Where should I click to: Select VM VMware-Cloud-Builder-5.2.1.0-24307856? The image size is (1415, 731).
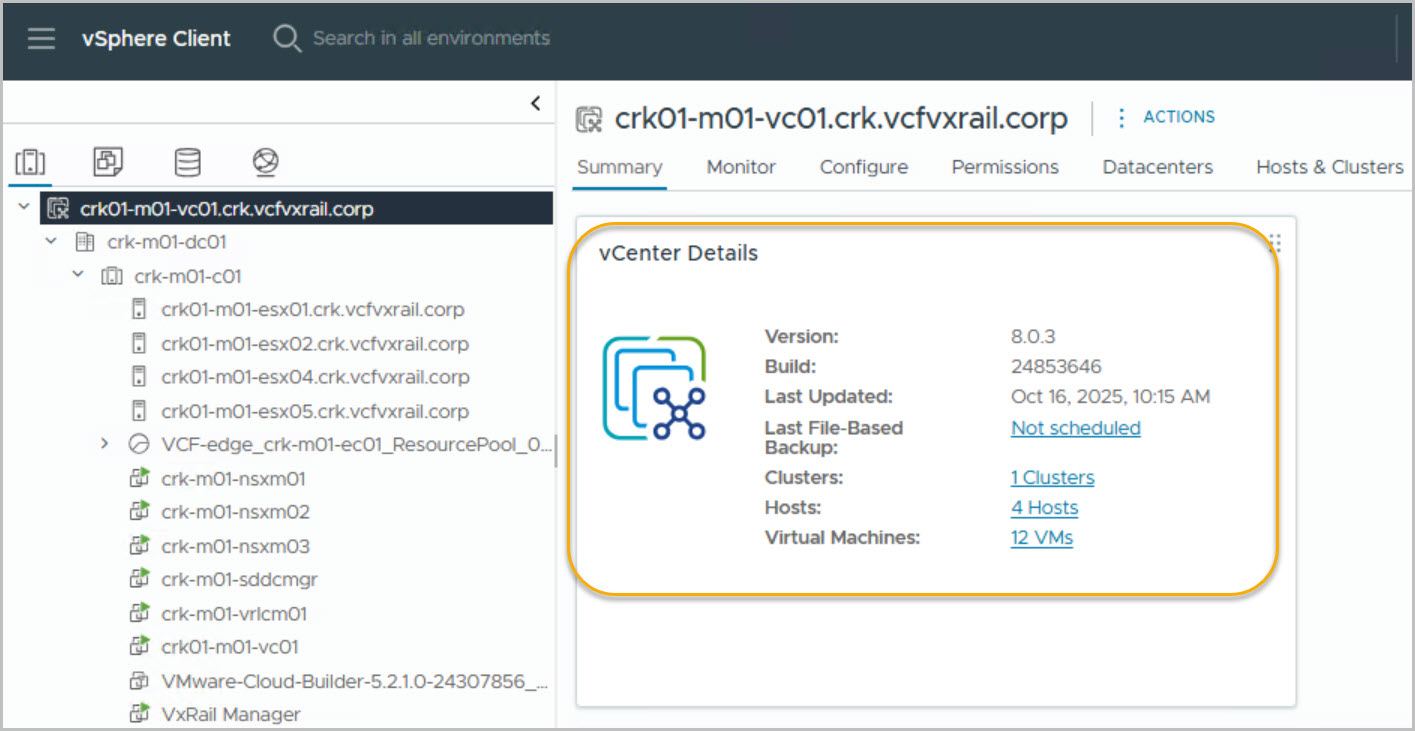355,681
